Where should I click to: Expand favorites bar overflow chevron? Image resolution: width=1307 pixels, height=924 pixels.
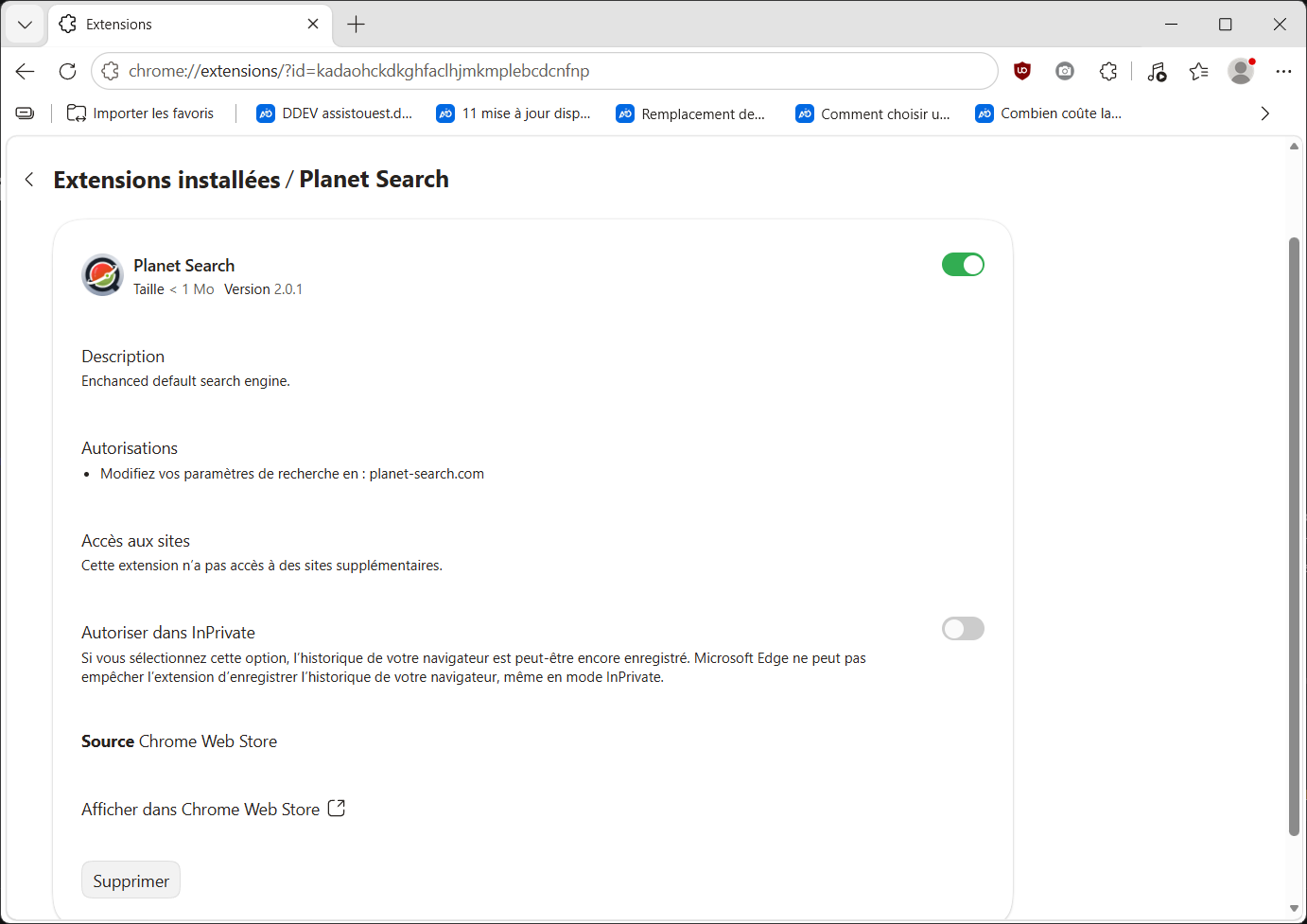pos(1265,113)
